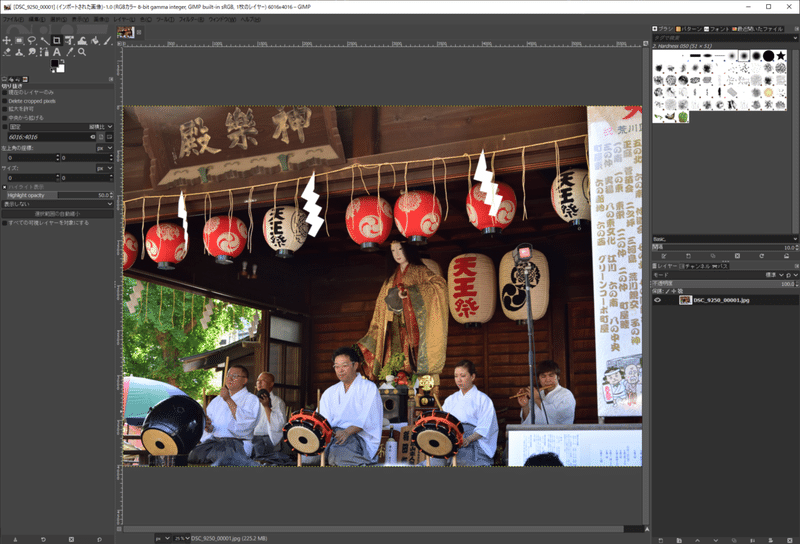This screenshot has width=800, height=544.
Task: Switch to the Paths tab
Action: click(x=720, y=266)
